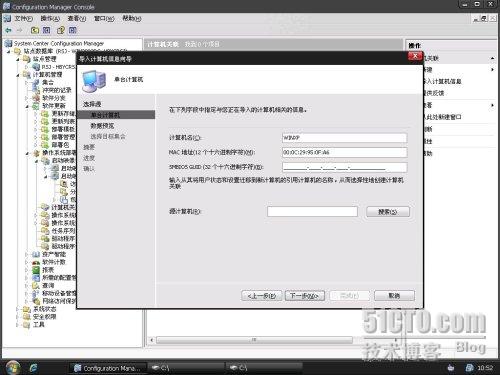This screenshot has width=500, height=375.
Task: Click the 冲突的记录 icon in tree
Action: (x=36, y=90)
